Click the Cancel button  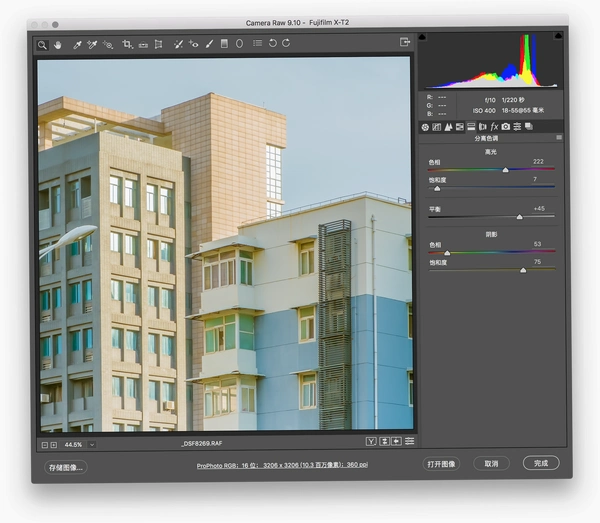[491, 464]
